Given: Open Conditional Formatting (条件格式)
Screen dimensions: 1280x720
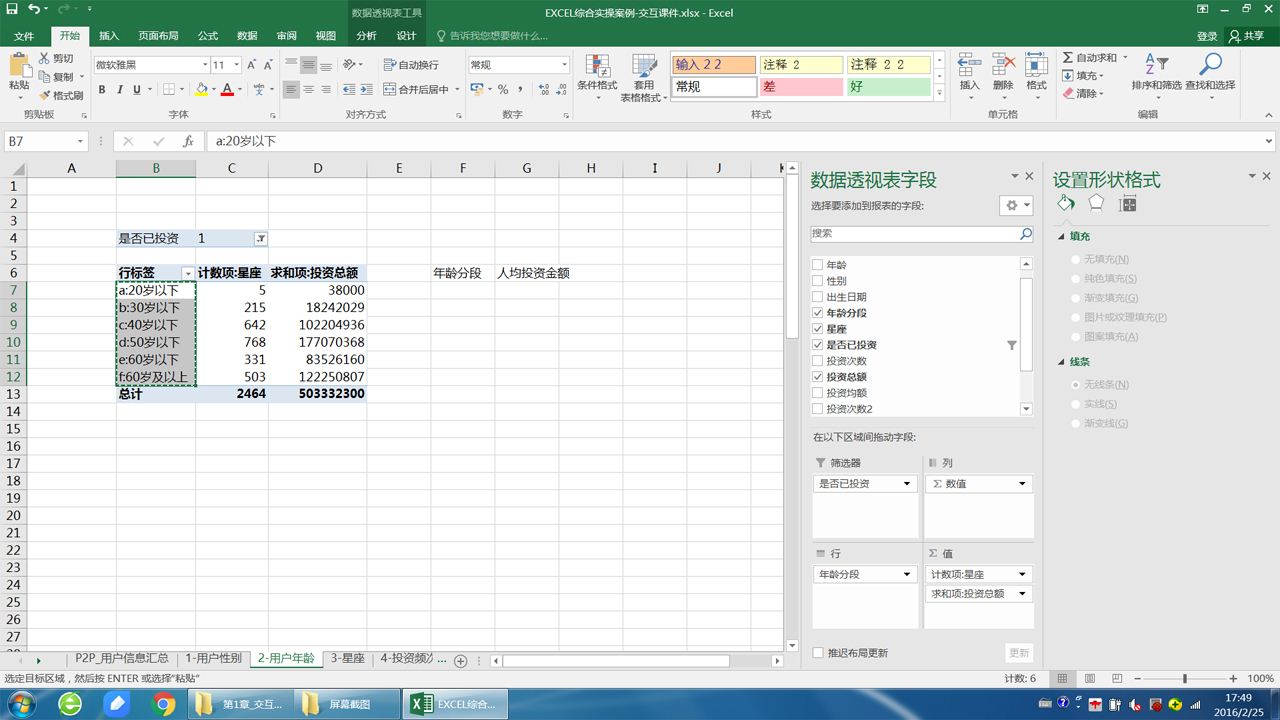Looking at the screenshot, I should coord(597,76).
